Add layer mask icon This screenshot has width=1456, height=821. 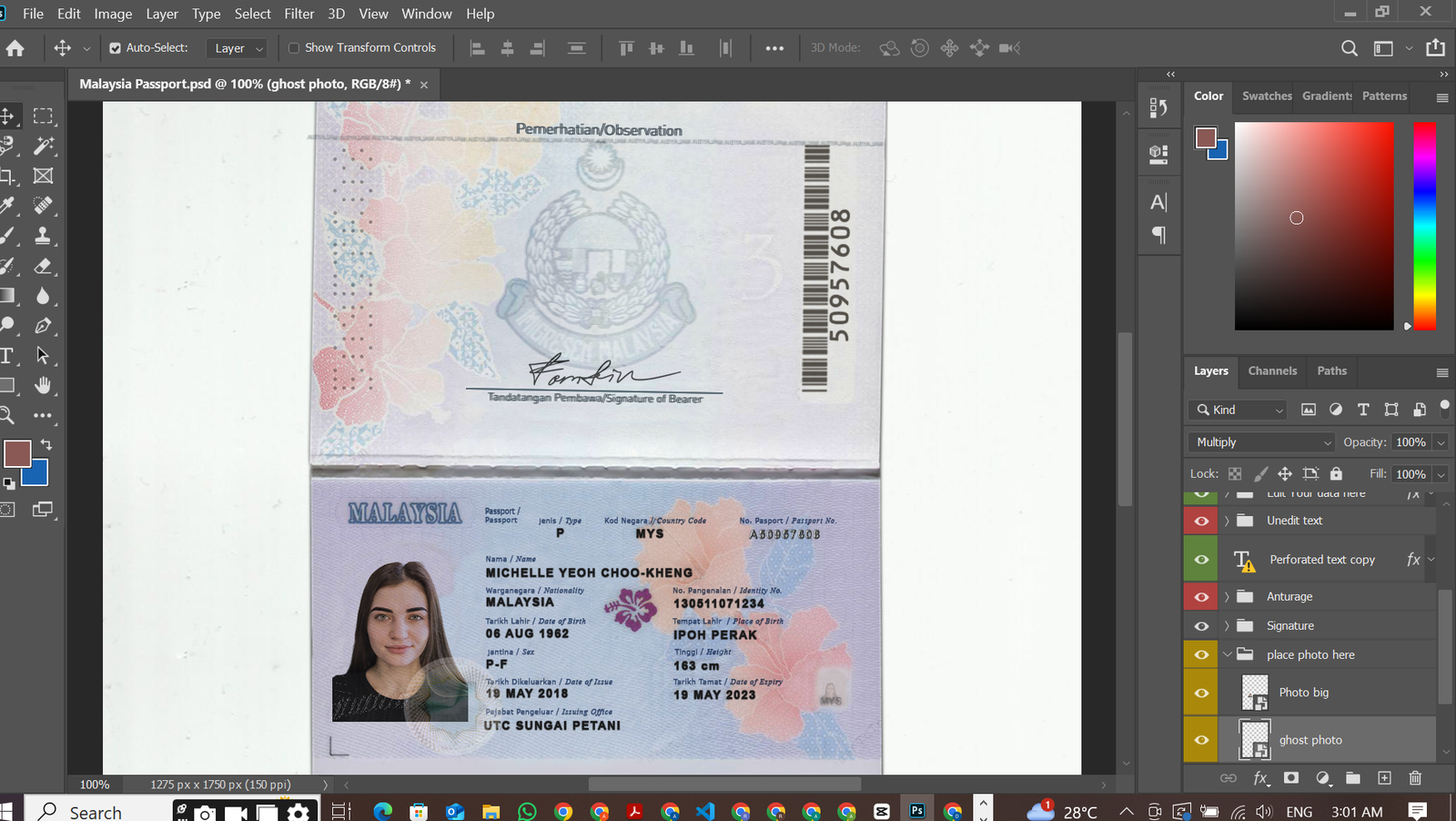[1291, 778]
